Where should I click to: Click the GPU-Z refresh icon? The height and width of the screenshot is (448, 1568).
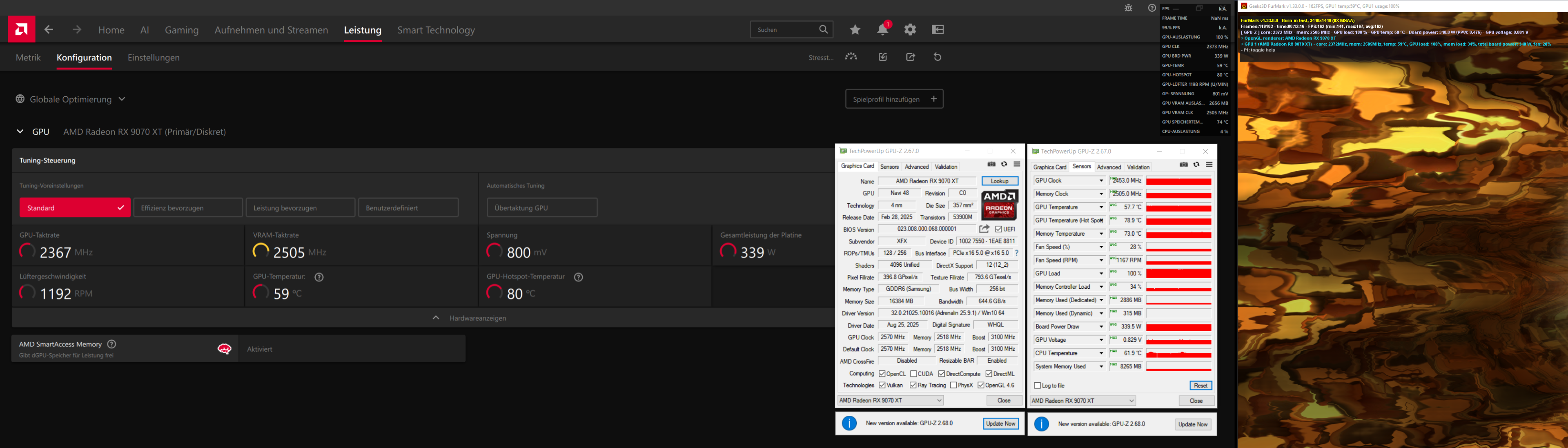tap(1003, 164)
